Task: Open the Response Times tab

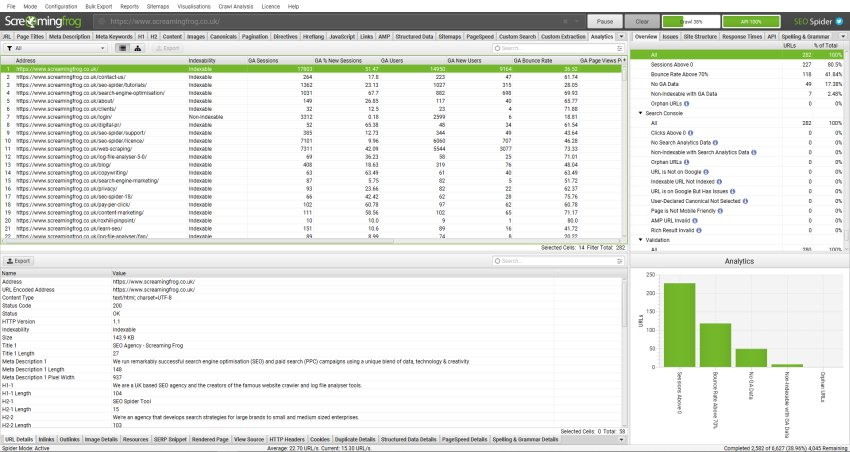Action: click(x=742, y=37)
